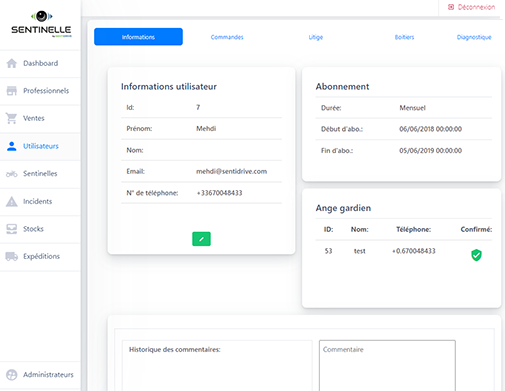
Task: Click the Email: label
Action: (135, 171)
